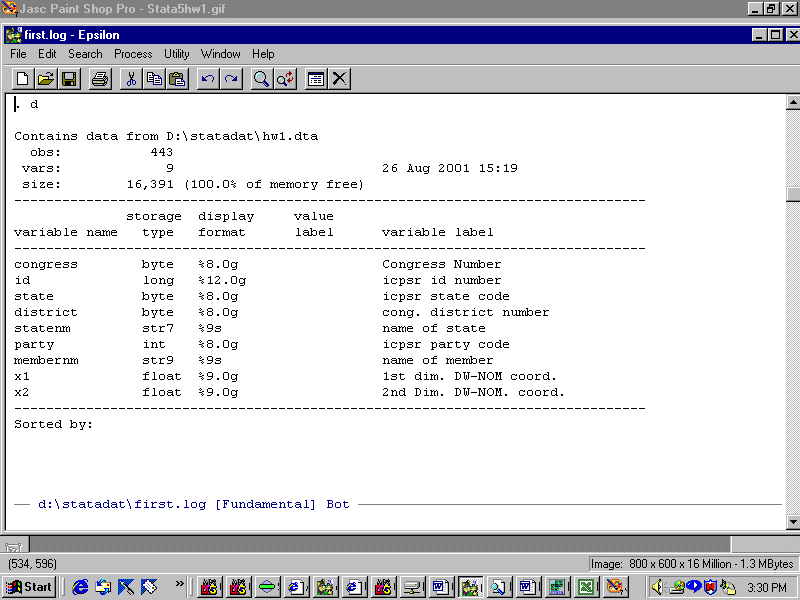This screenshot has width=800, height=600.
Task: Save the file using the floppy disk icon
Action: [x=69, y=79]
